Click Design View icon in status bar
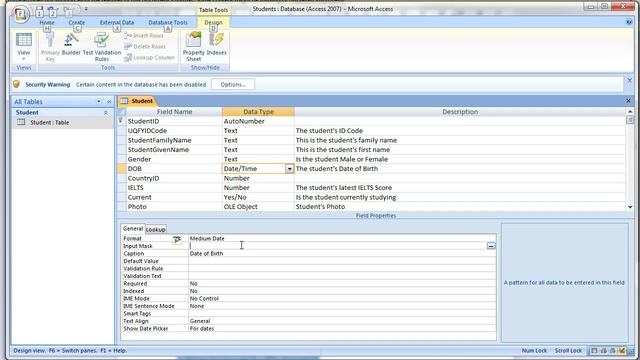The height and width of the screenshot is (360, 640). (x=622, y=351)
